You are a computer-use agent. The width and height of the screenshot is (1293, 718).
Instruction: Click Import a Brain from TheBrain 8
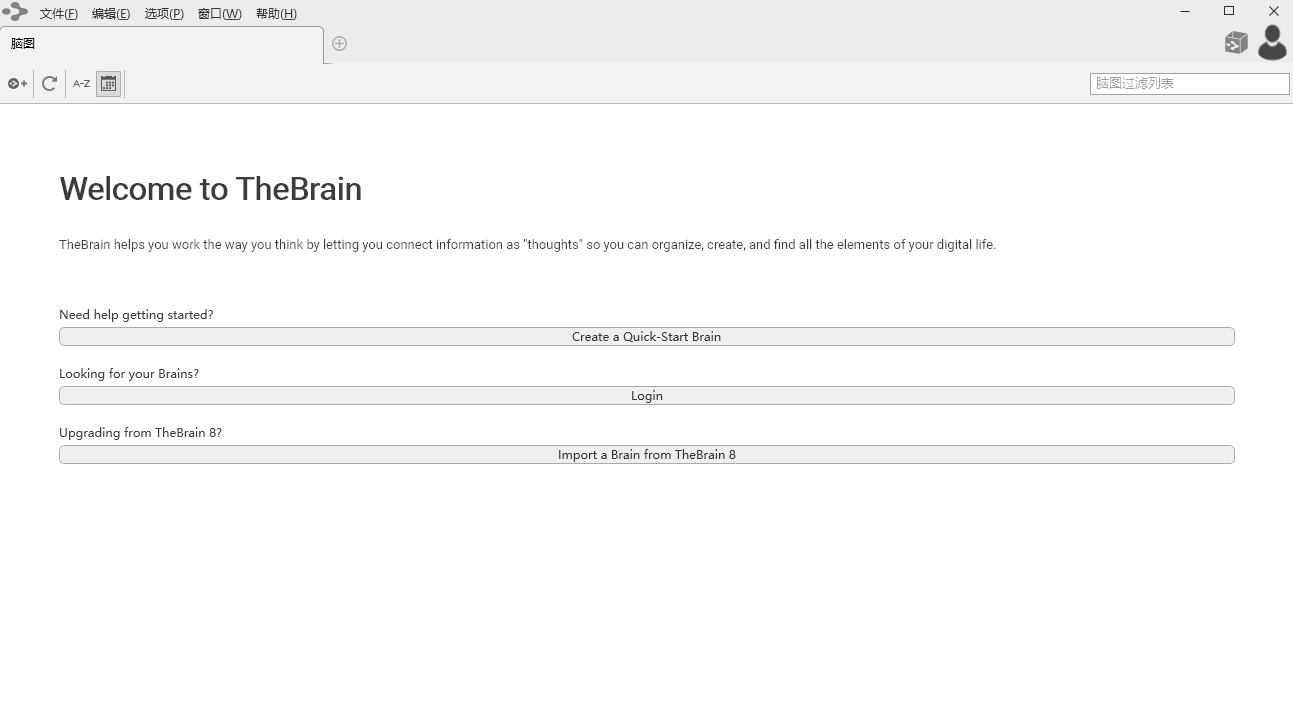(647, 455)
